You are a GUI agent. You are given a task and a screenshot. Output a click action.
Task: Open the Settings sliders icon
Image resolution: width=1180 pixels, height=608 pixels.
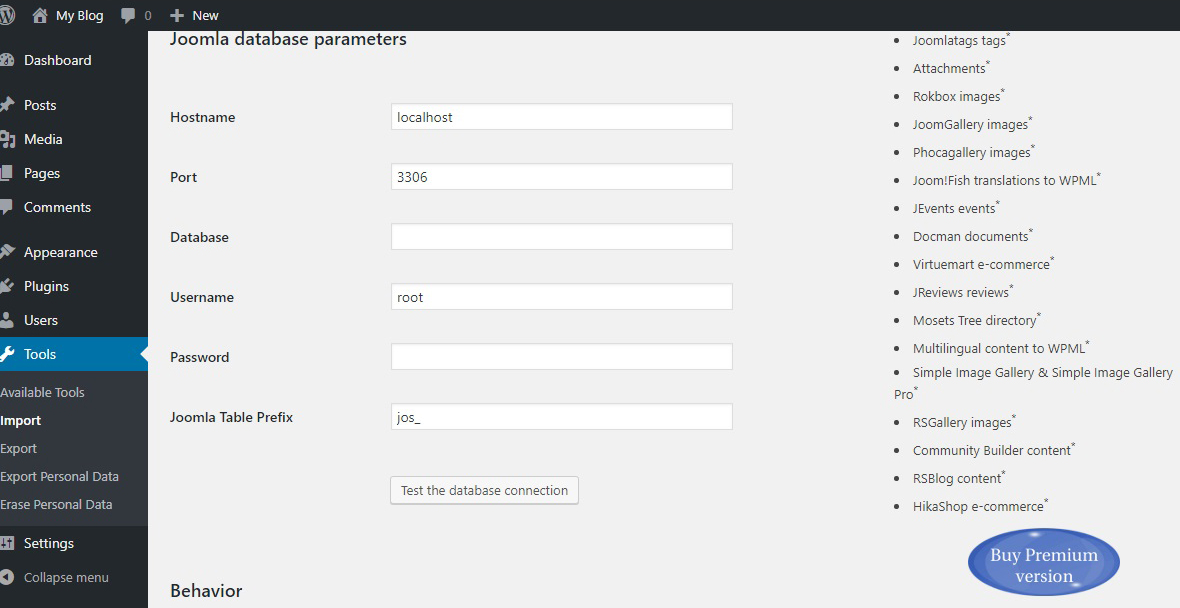click(x=7, y=543)
